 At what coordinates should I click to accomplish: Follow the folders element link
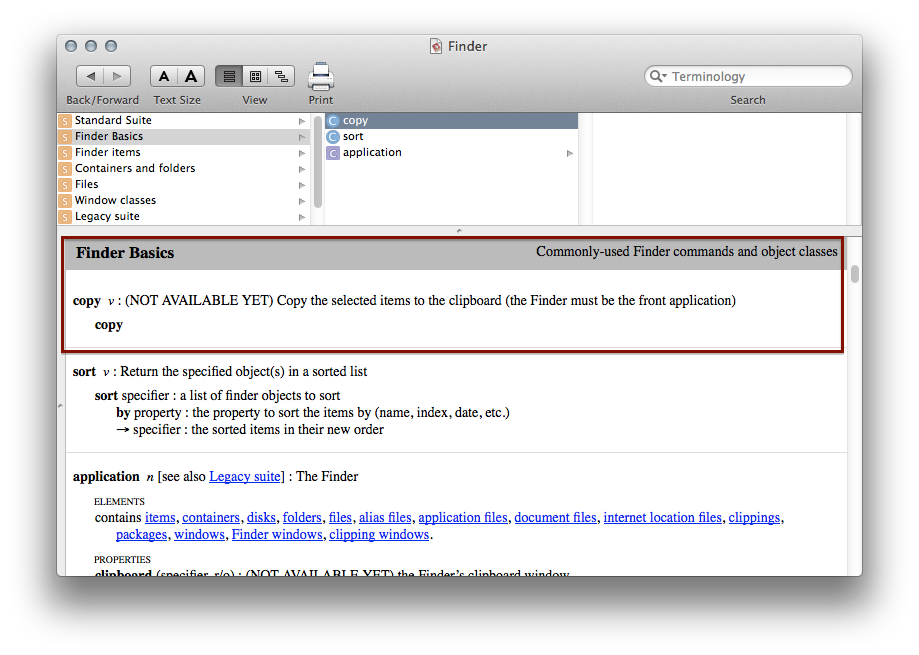pos(302,517)
